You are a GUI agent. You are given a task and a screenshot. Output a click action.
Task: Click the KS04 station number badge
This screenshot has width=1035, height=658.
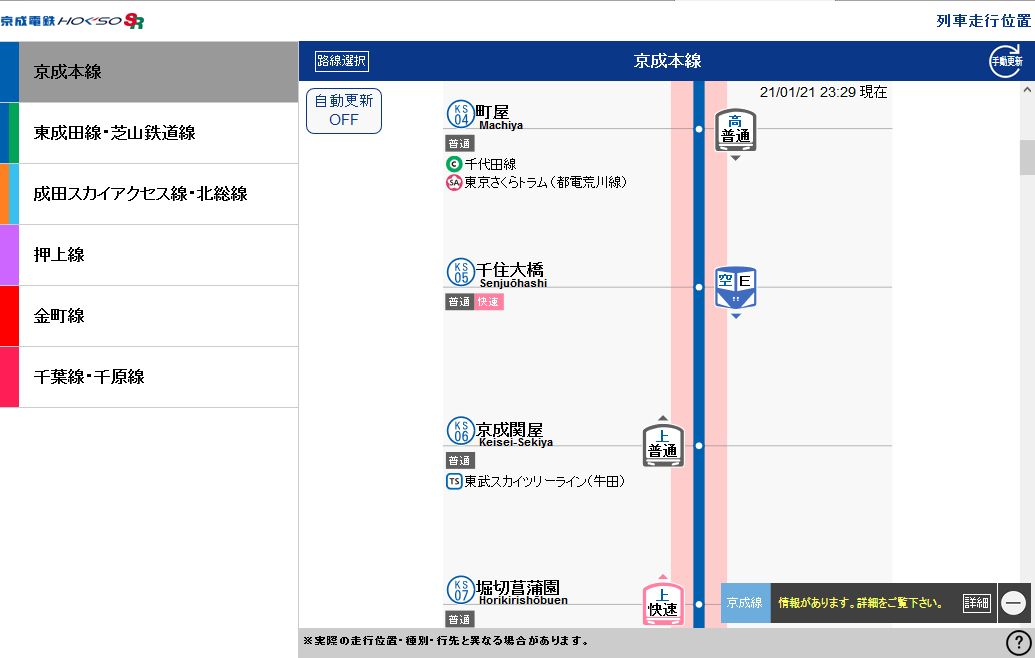tap(461, 114)
